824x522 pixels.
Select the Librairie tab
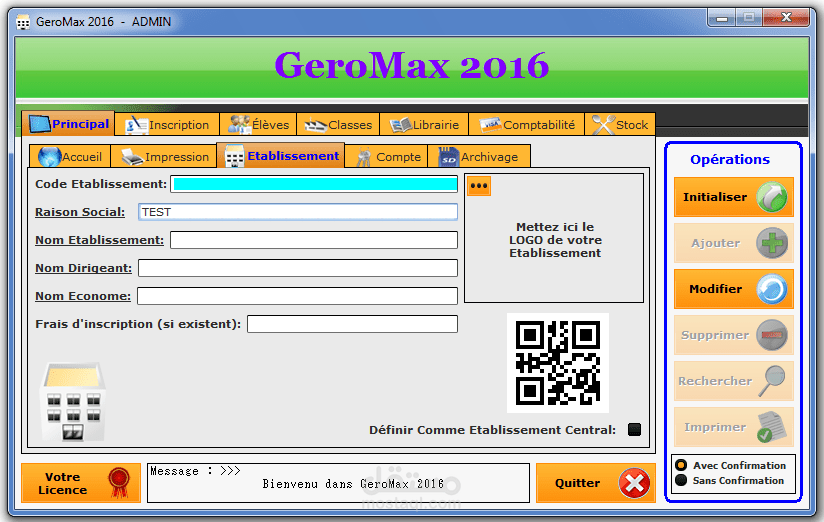(x=424, y=125)
